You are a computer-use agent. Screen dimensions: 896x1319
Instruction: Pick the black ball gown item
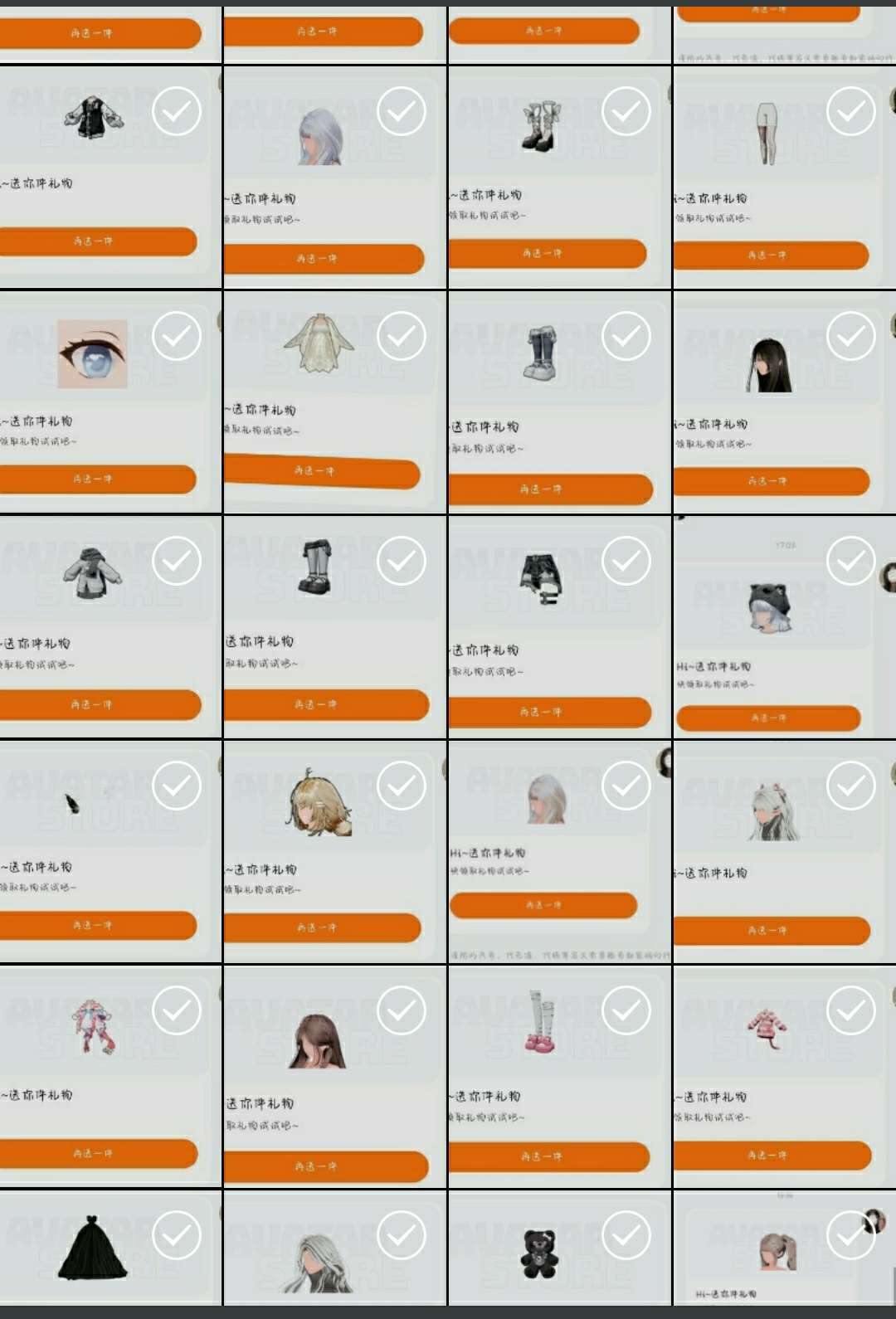tap(92, 1247)
